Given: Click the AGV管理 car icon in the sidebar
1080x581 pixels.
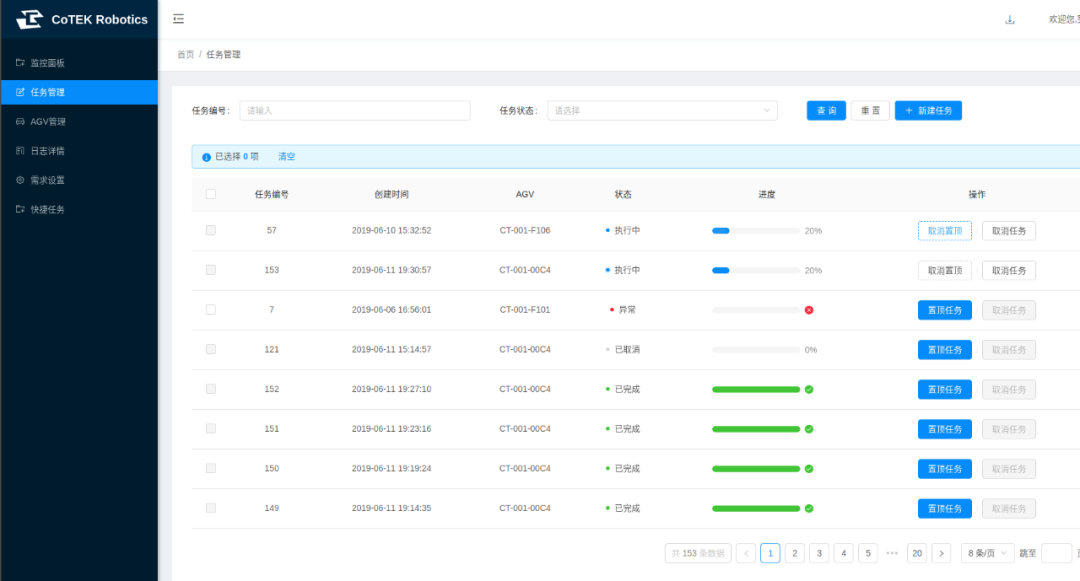Looking at the screenshot, I should [20, 122].
